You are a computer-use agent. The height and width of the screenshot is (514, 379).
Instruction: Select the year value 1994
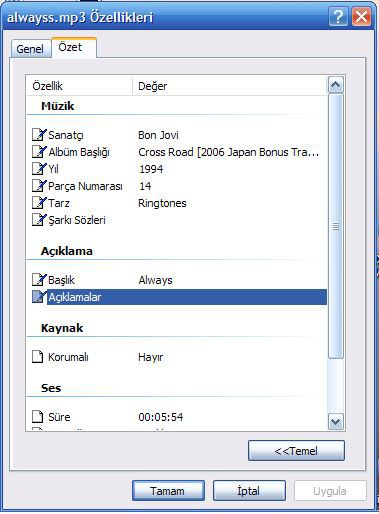click(151, 169)
